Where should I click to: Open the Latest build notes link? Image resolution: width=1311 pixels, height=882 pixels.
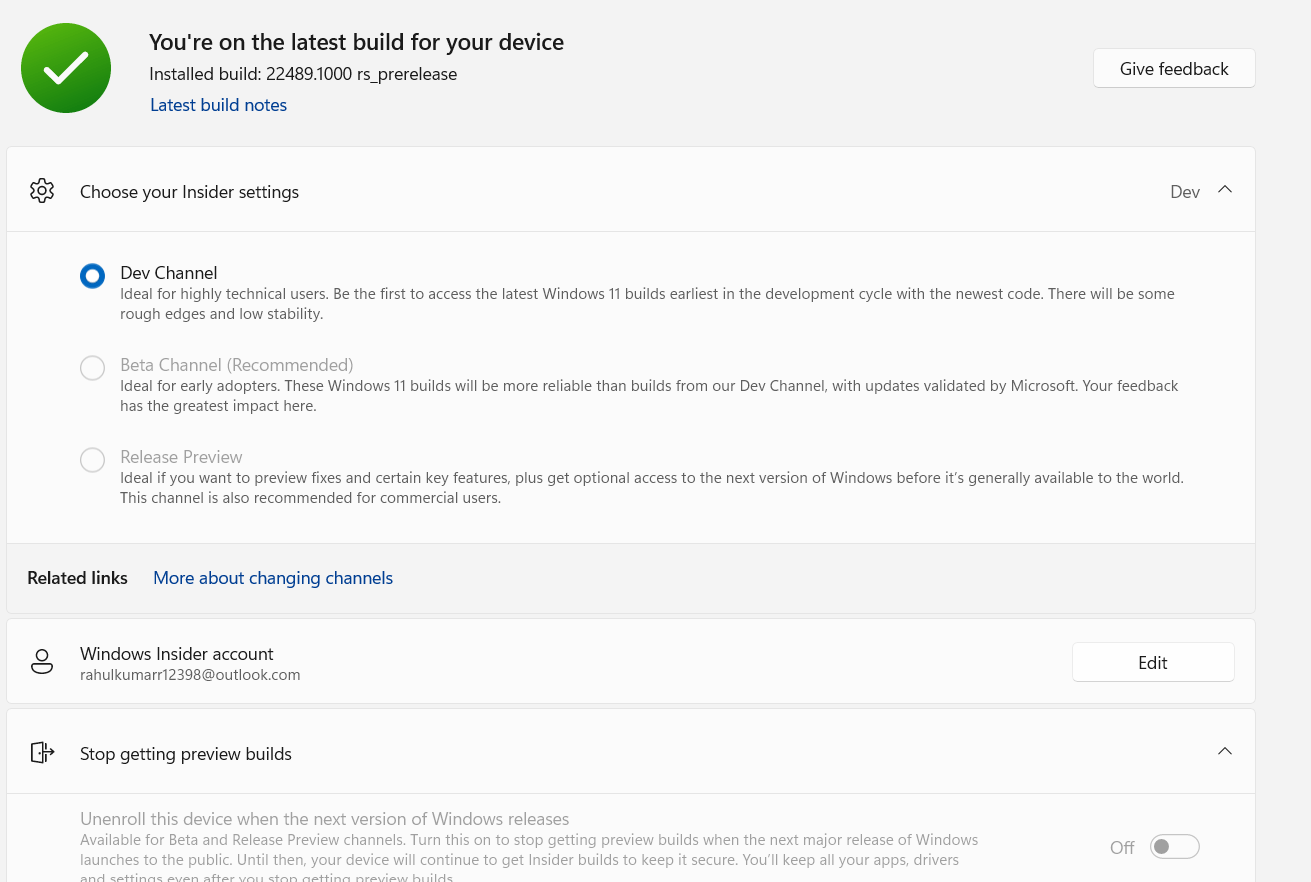click(218, 105)
